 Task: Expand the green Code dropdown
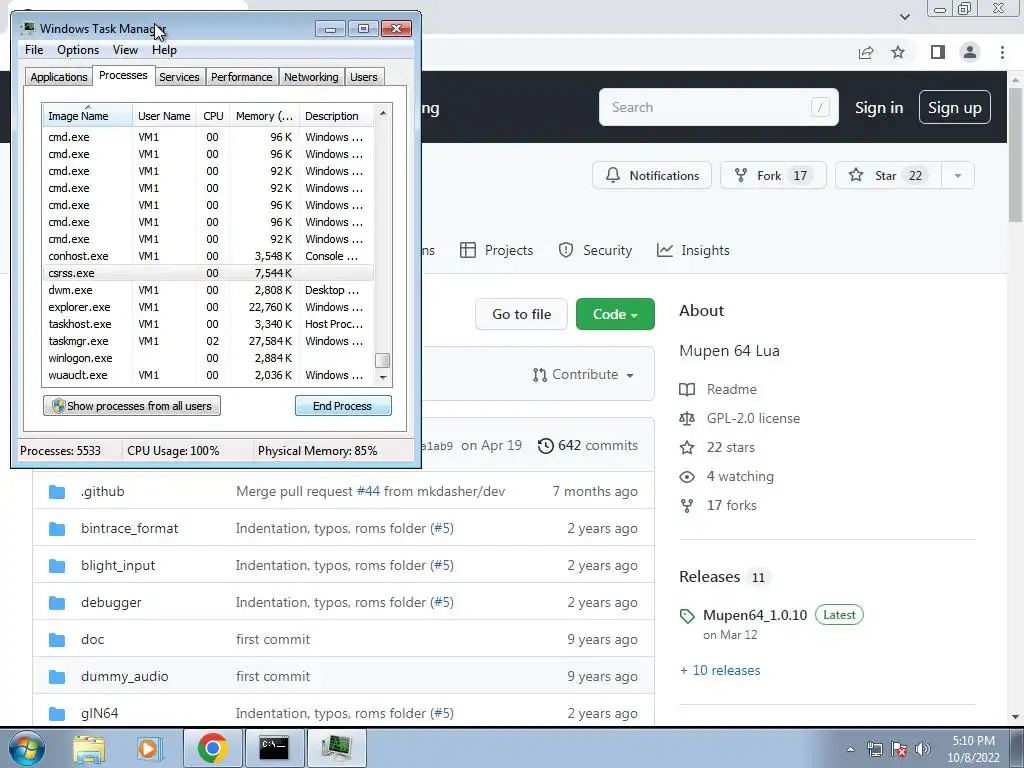coord(615,314)
